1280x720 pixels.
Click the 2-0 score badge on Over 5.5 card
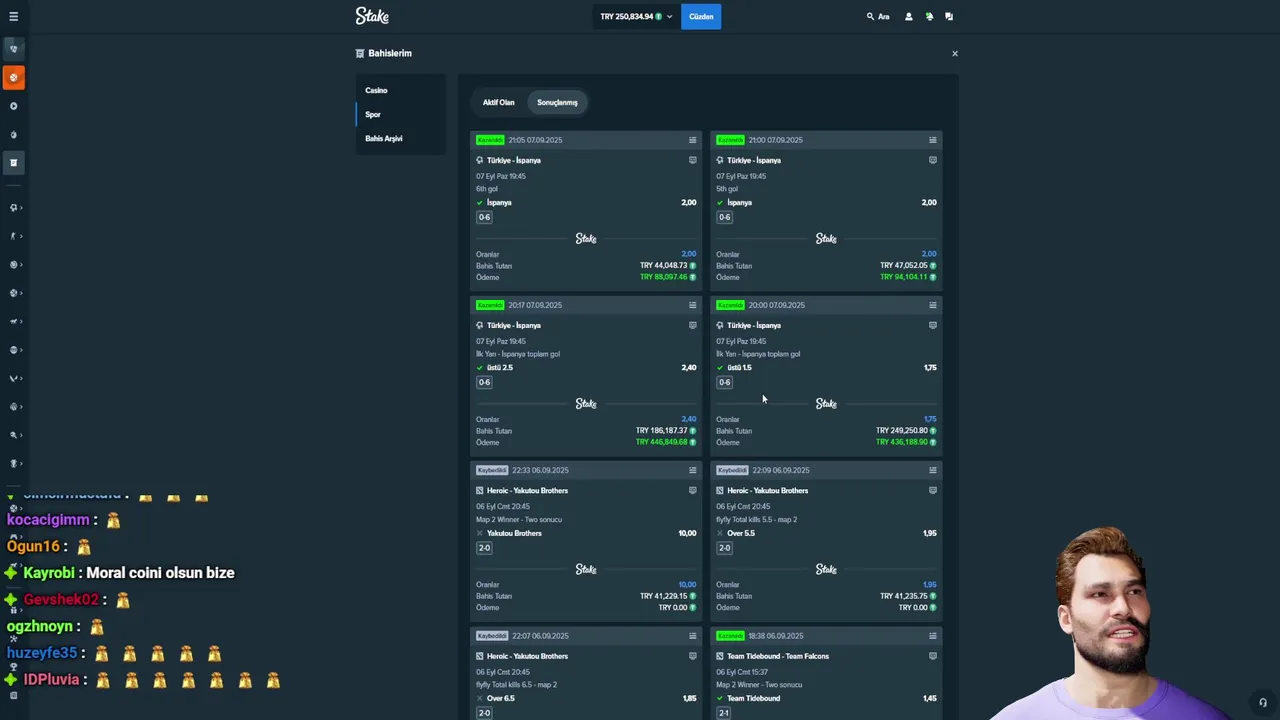coord(724,548)
